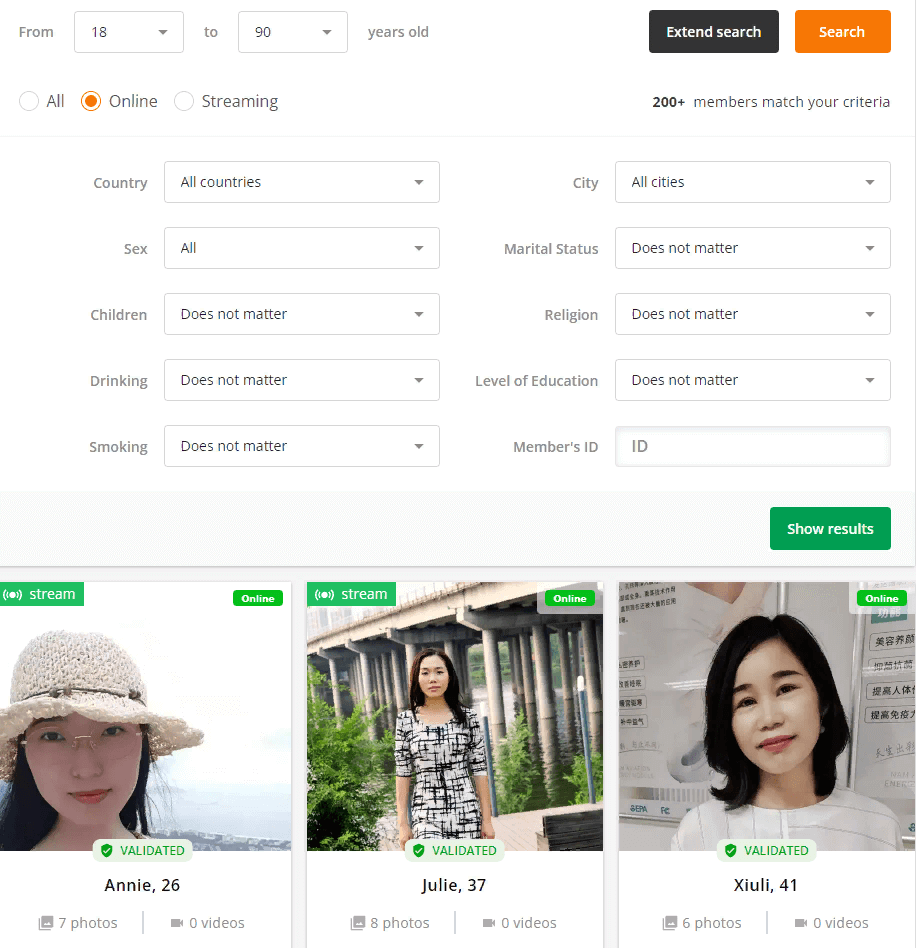Expand the Level of Education dropdown
The image size is (916, 948).
point(752,381)
